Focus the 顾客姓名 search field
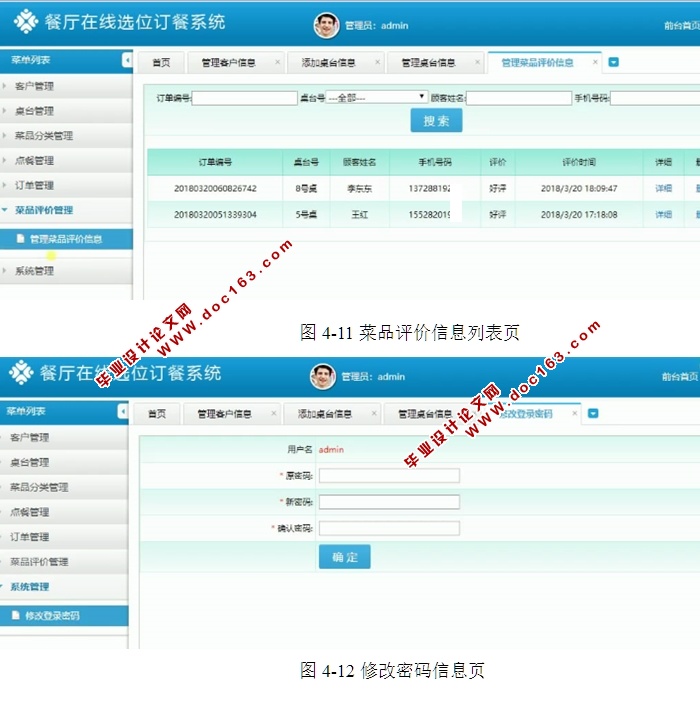The height and width of the screenshot is (713, 700). (x=519, y=98)
